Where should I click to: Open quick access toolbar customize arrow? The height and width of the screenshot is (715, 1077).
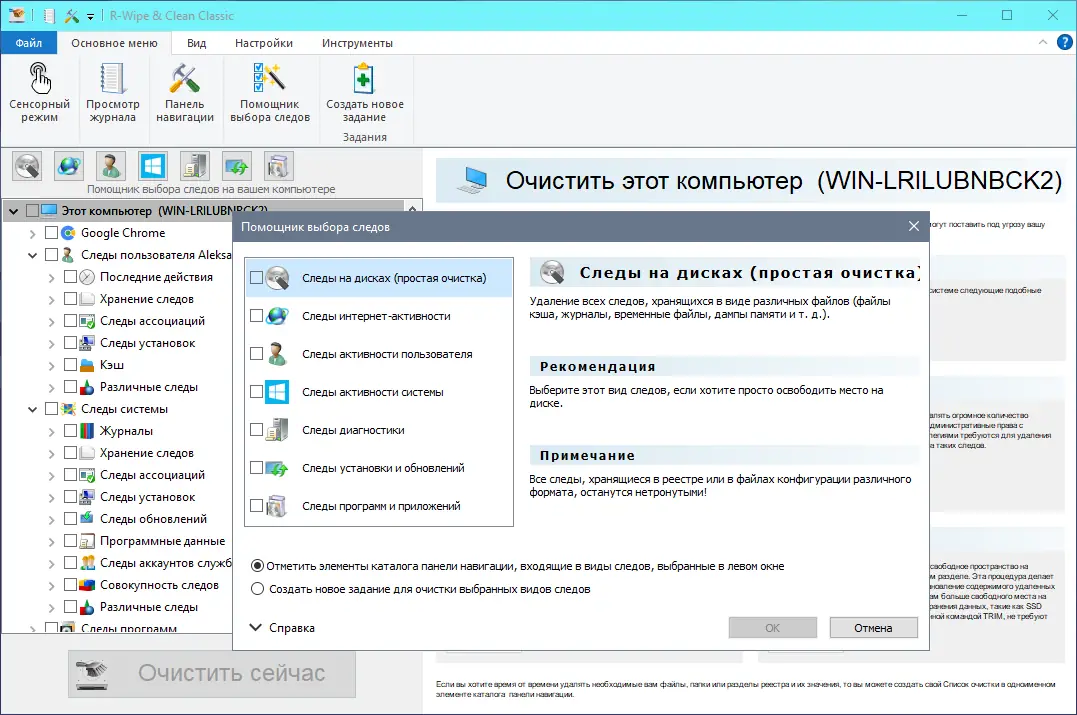90,16
